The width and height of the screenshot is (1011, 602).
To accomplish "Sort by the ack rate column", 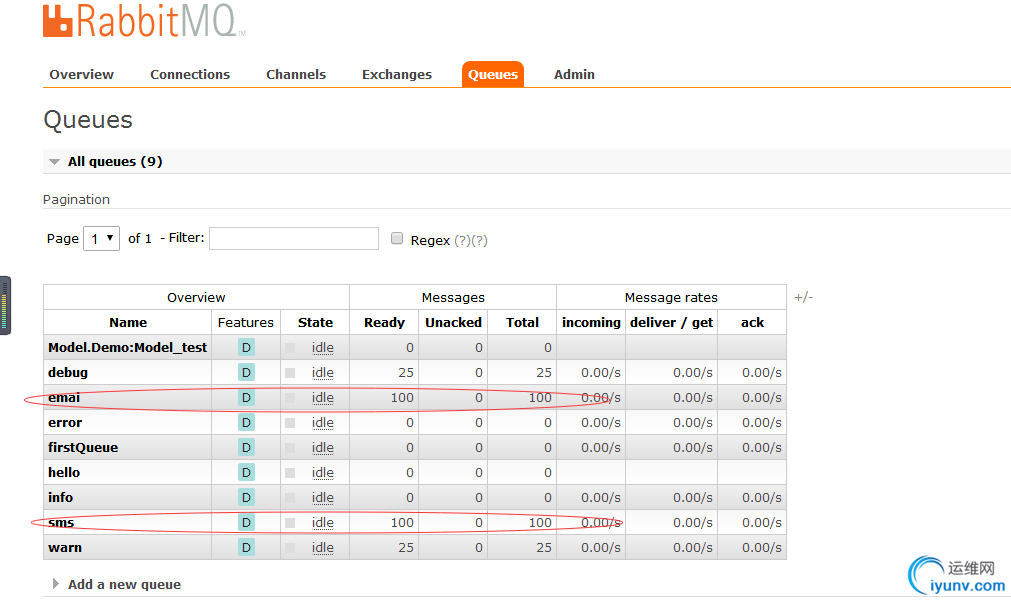I will click(752, 323).
